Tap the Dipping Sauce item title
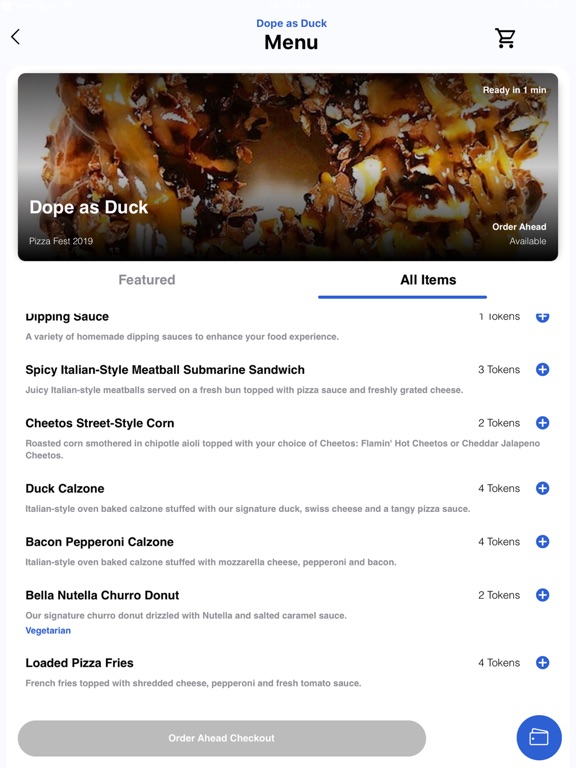 (x=67, y=317)
